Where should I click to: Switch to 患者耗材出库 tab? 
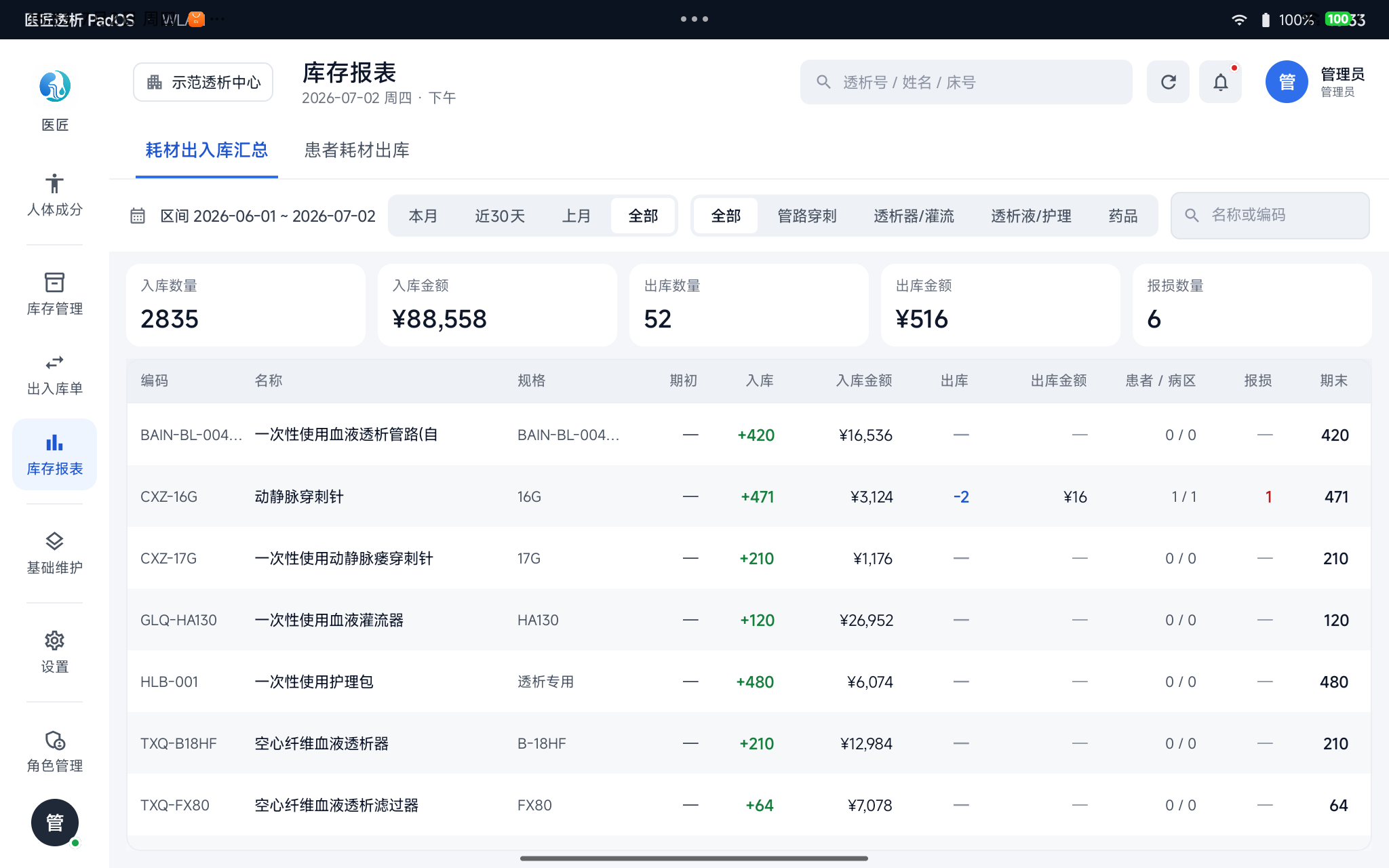(357, 150)
